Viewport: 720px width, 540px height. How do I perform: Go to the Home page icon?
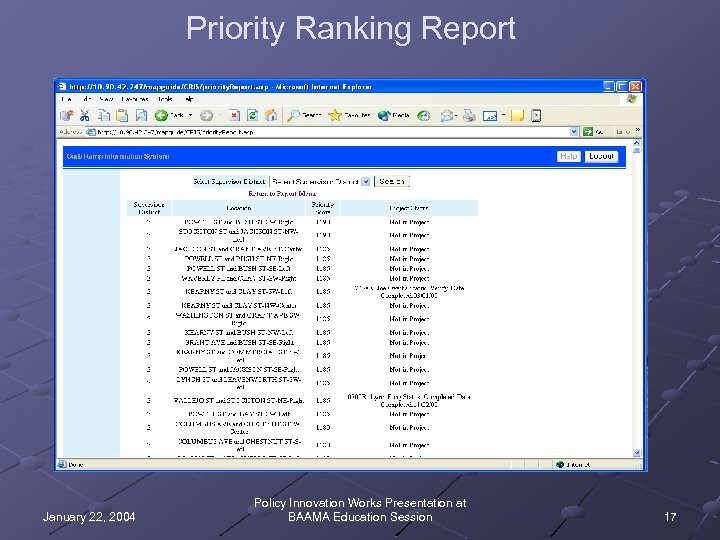pyautogui.click(x=271, y=115)
